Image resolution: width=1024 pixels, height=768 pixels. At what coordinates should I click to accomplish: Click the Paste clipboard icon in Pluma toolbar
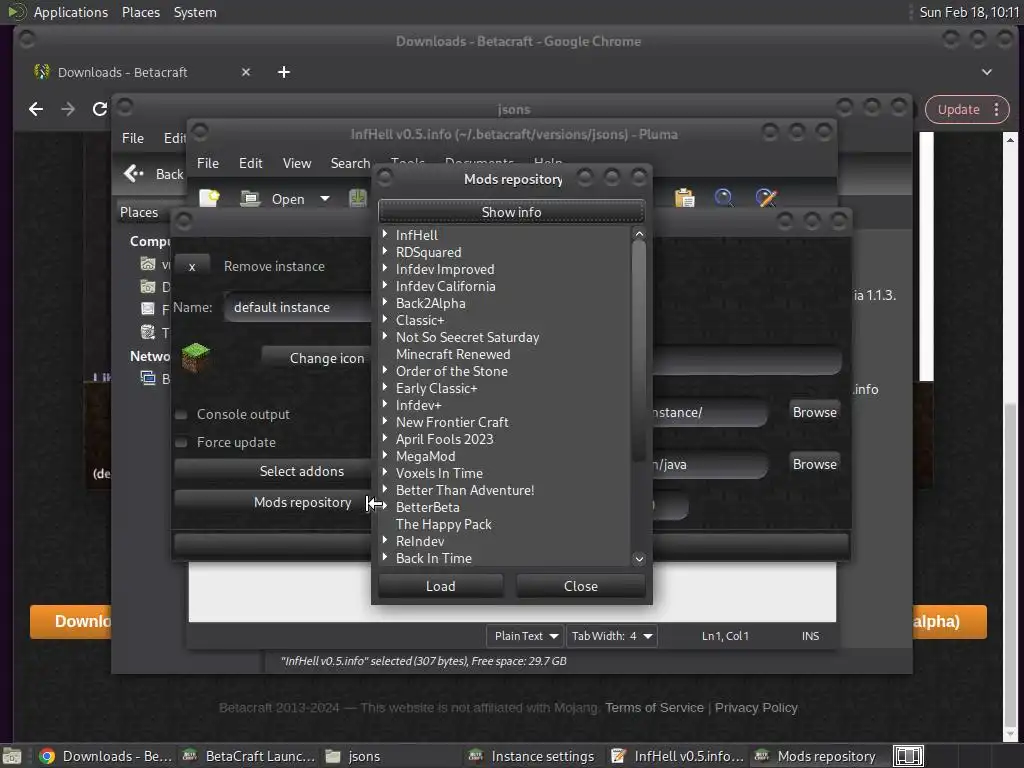coord(684,198)
